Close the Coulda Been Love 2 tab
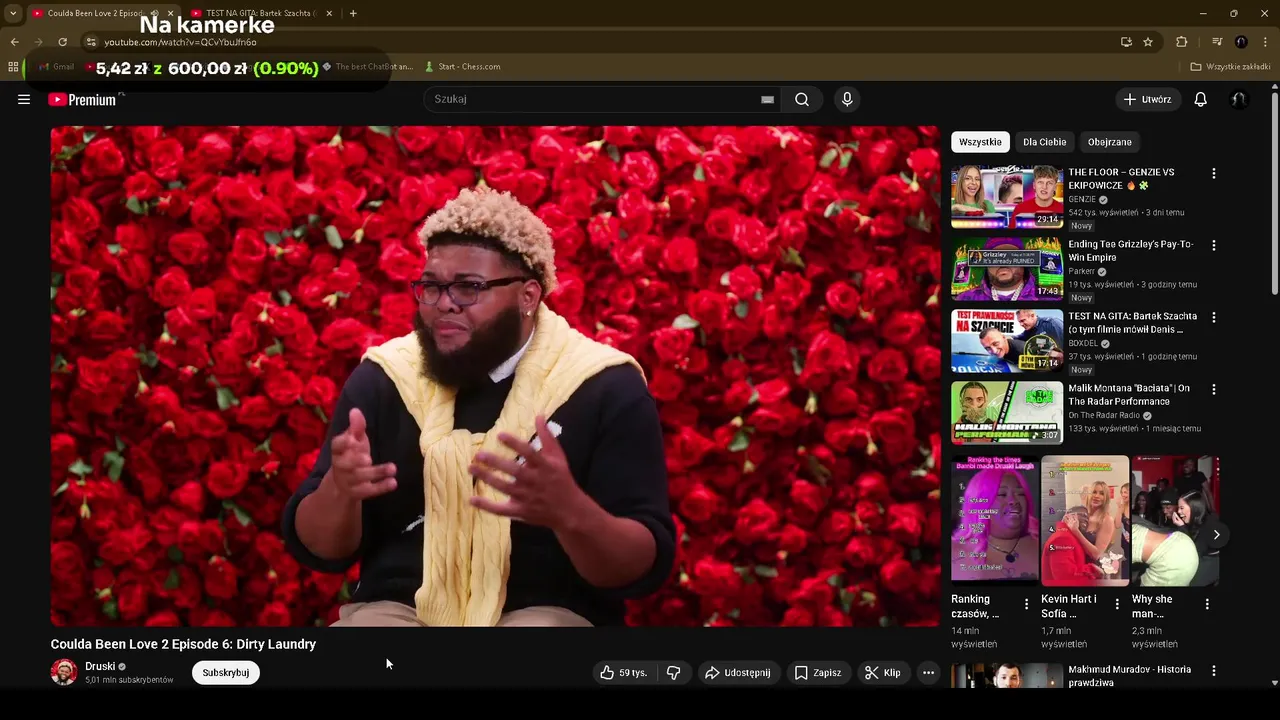 [169, 13]
